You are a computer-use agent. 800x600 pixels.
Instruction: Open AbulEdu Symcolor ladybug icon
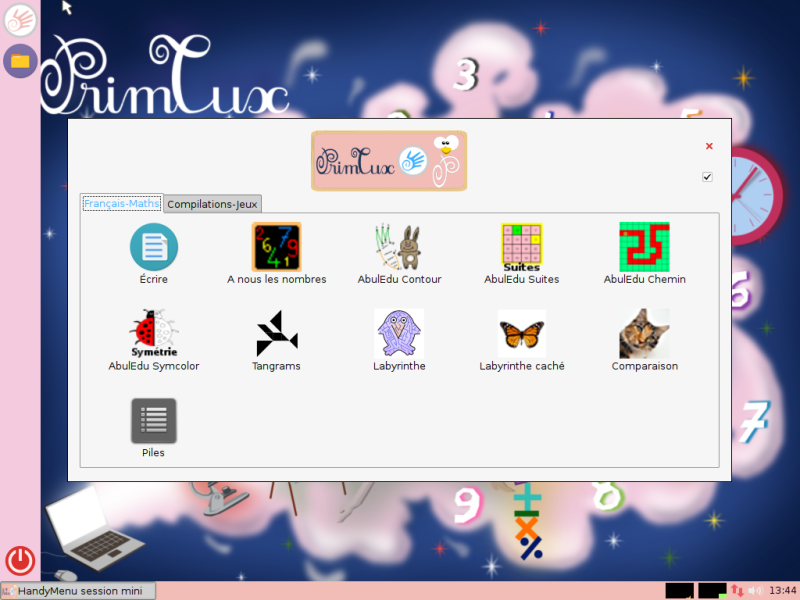(x=154, y=334)
